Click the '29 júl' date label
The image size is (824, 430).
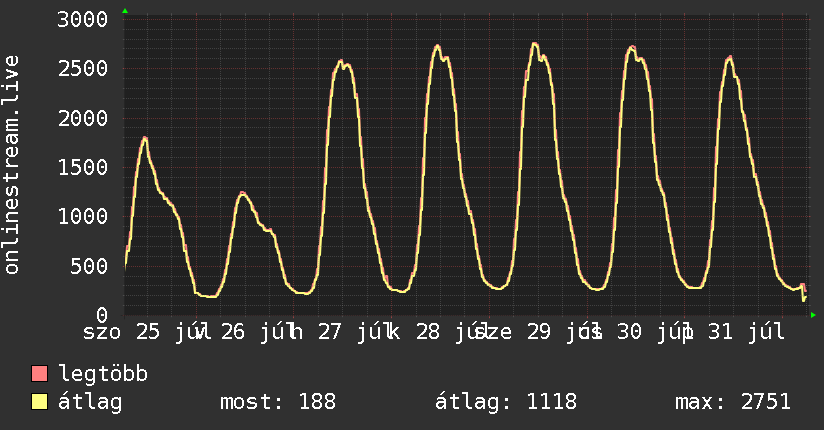(x=564, y=332)
